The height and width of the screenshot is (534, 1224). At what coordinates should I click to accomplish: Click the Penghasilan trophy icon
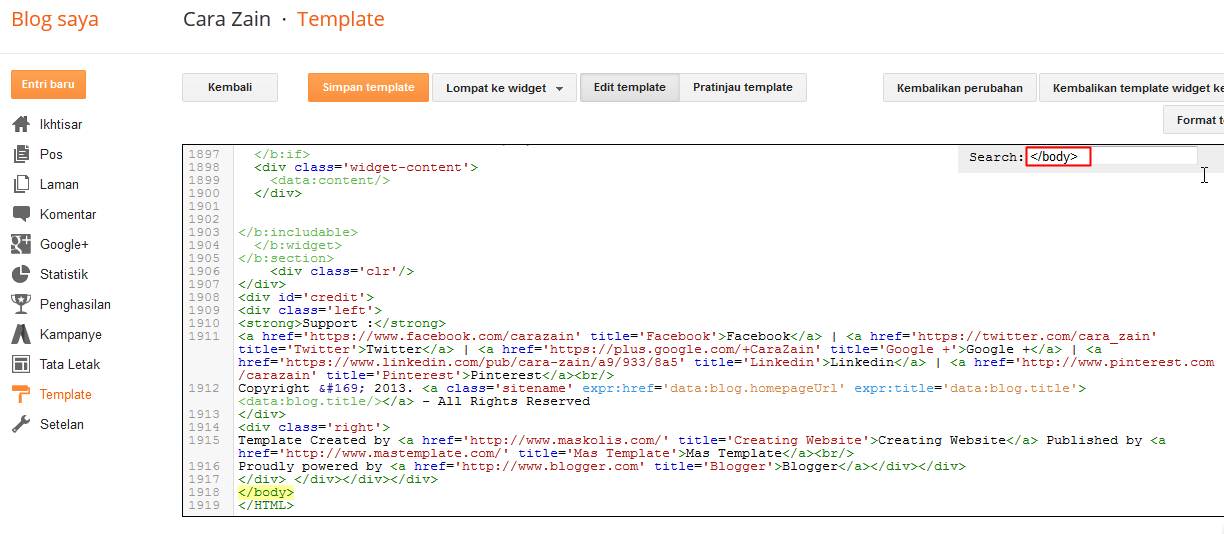point(21,304)
